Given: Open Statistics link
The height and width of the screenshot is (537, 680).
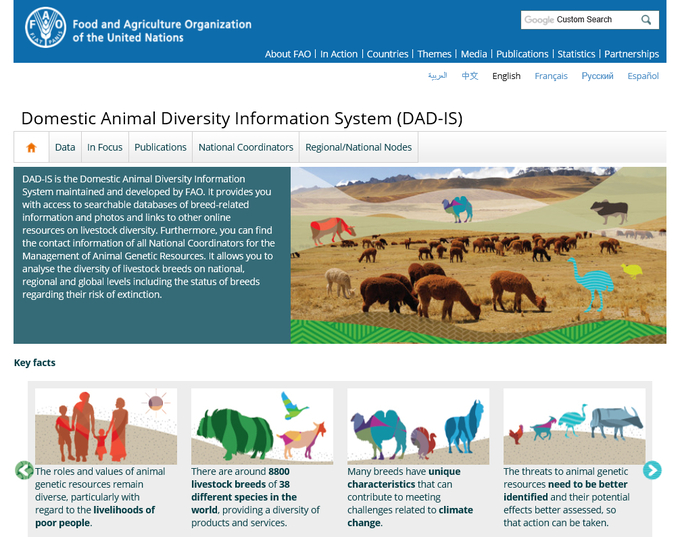Looking at the screenshot, I should pyautogui.click(x=576, y=54).
